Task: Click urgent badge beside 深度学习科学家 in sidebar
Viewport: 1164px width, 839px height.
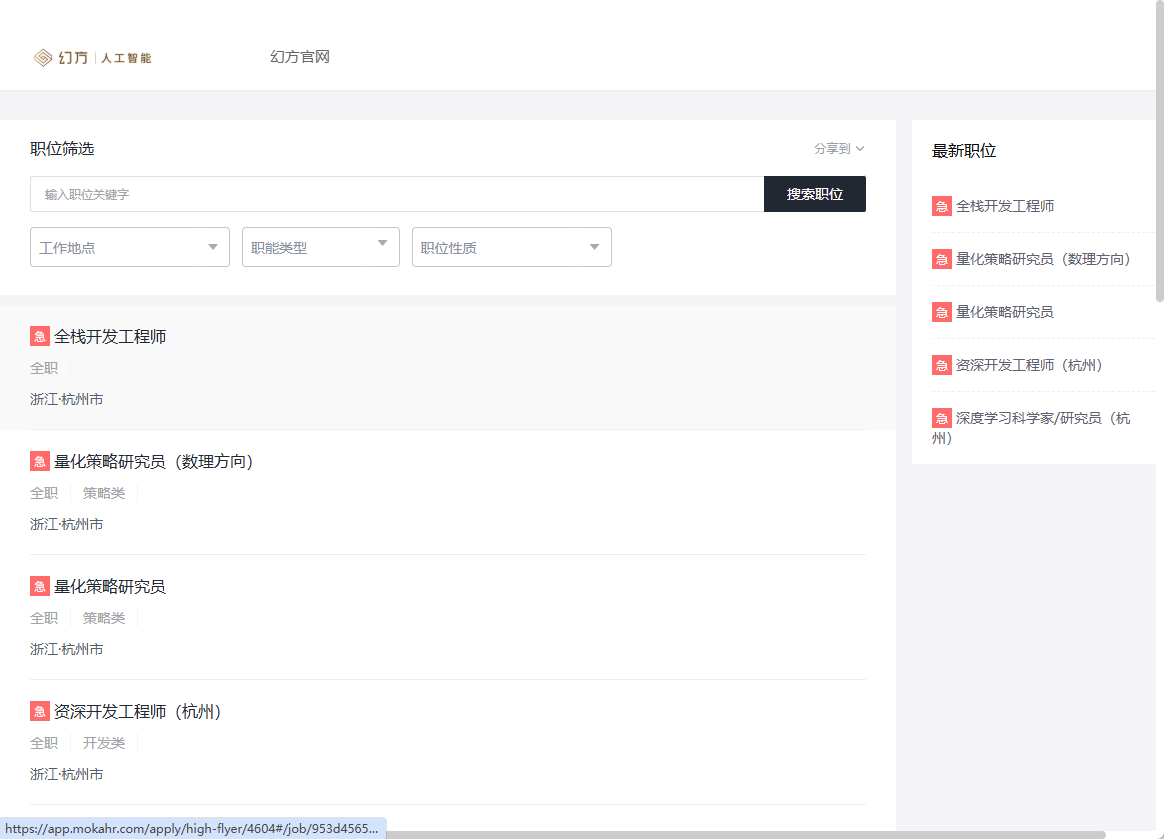Action: click(942, 418)
